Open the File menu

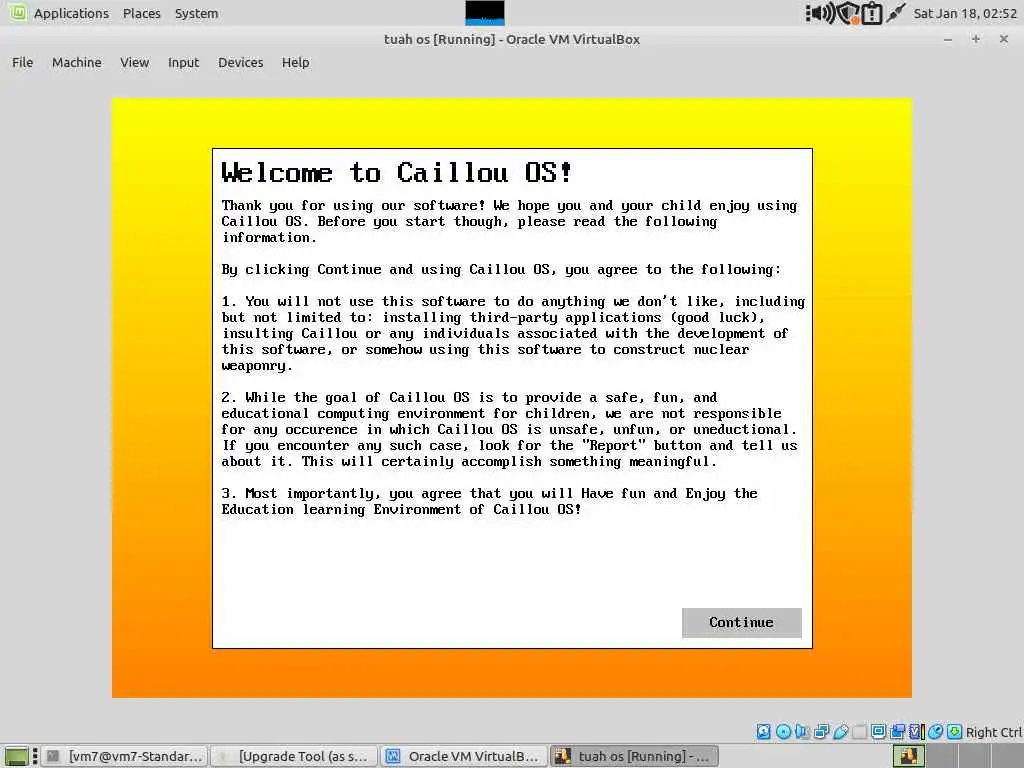point(22,63)
